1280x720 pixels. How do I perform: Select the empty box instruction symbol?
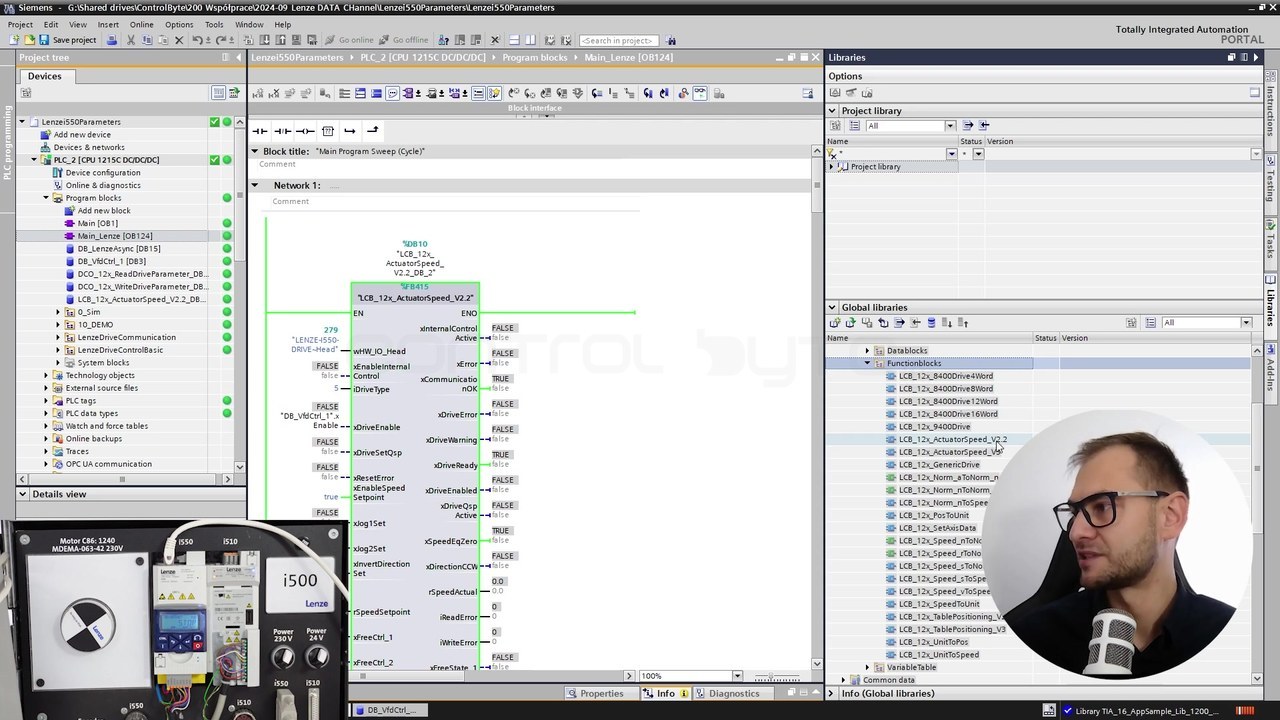[327, 131]
